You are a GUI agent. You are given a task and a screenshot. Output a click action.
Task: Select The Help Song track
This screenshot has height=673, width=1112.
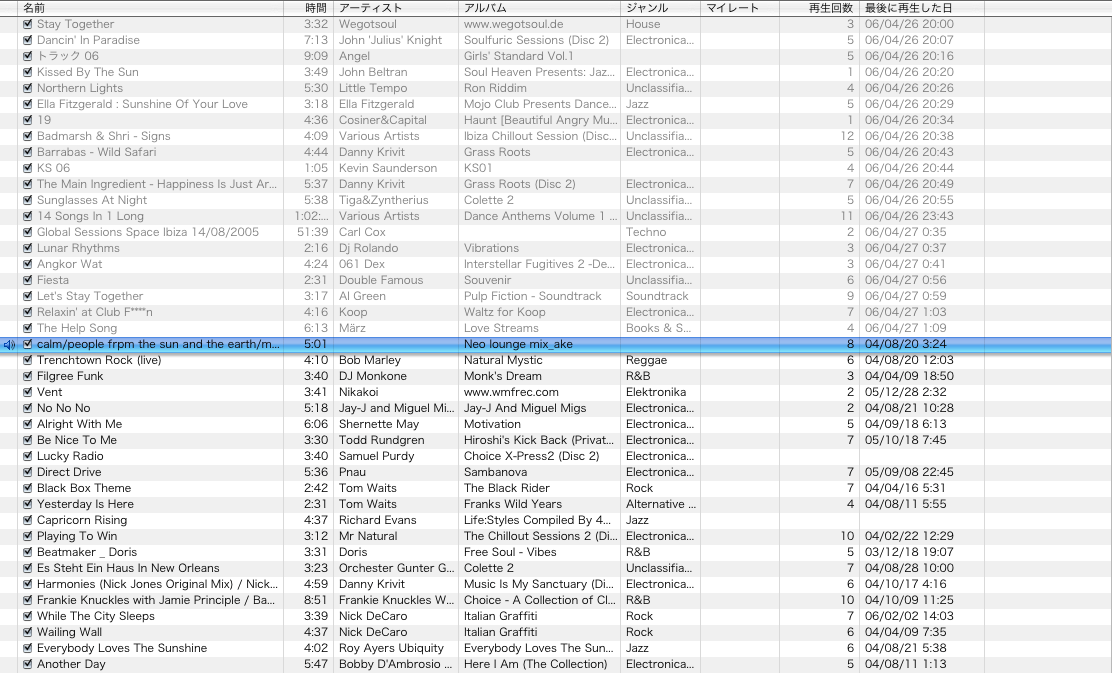(77, 328)
